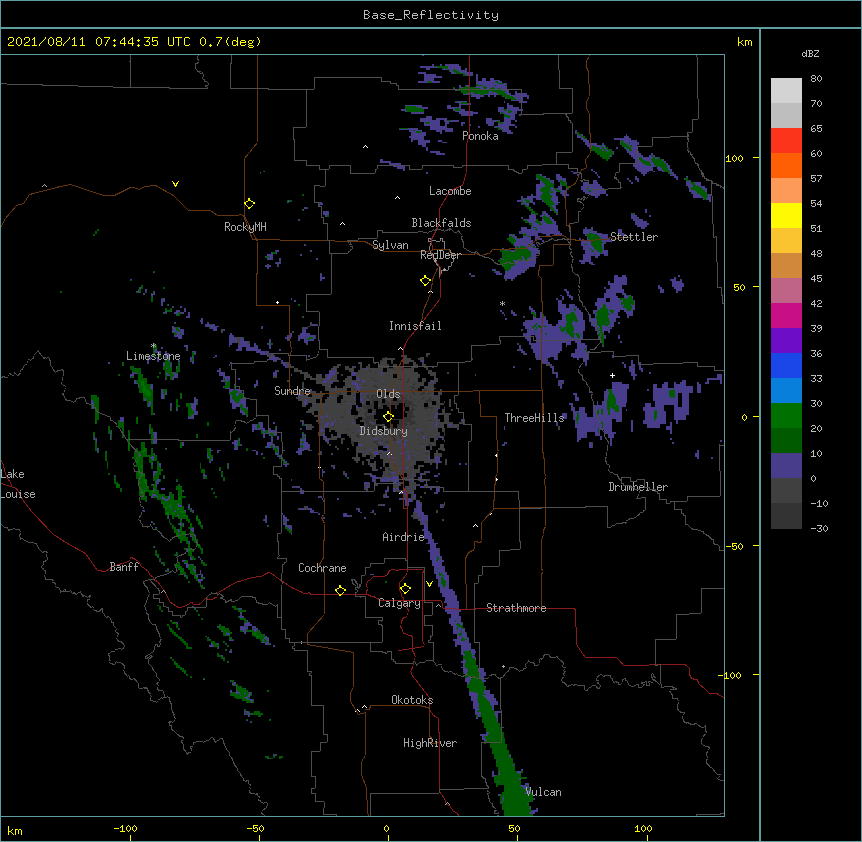The width and height of the screenshot is (862, 842).
Task: Select the purple 36-39 dBZ legend swatch
Action: 786,341
